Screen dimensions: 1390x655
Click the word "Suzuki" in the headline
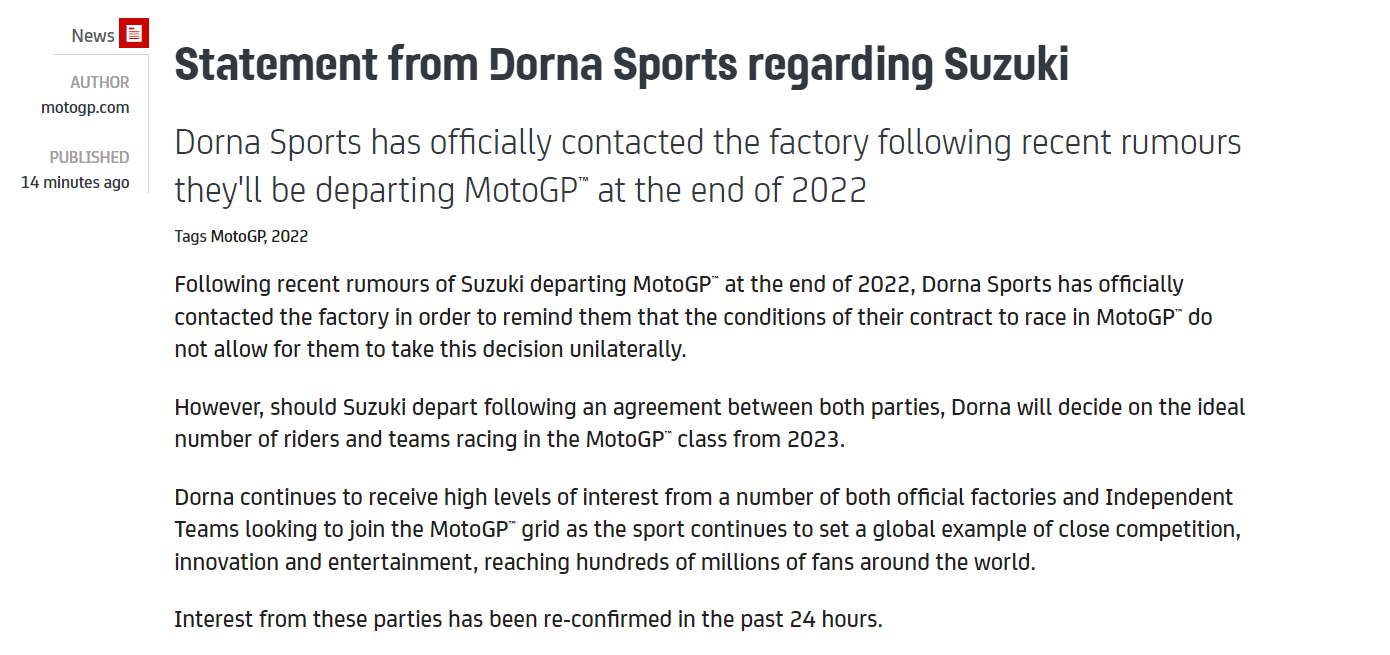pyautogui.click(x=1006, y=65)
